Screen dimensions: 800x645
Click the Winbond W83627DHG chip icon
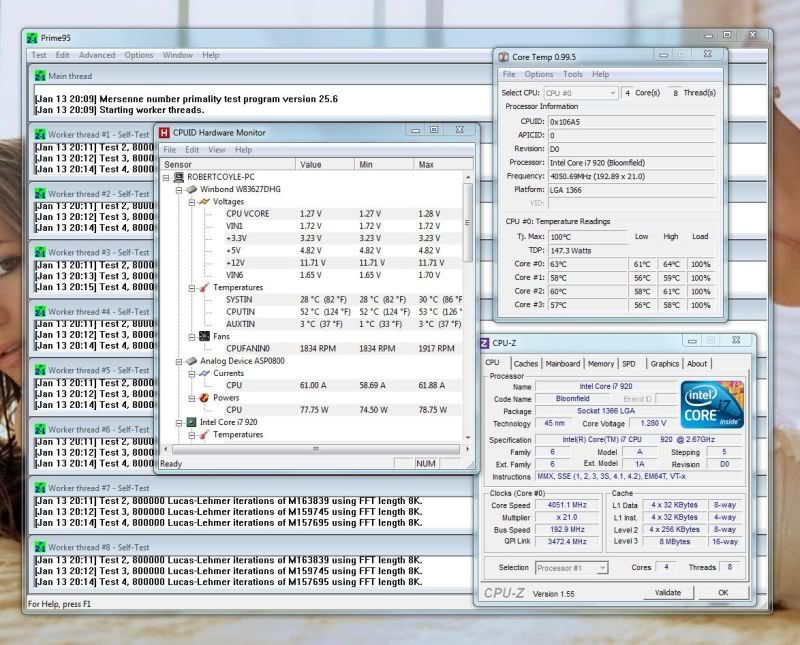(191, 189)
